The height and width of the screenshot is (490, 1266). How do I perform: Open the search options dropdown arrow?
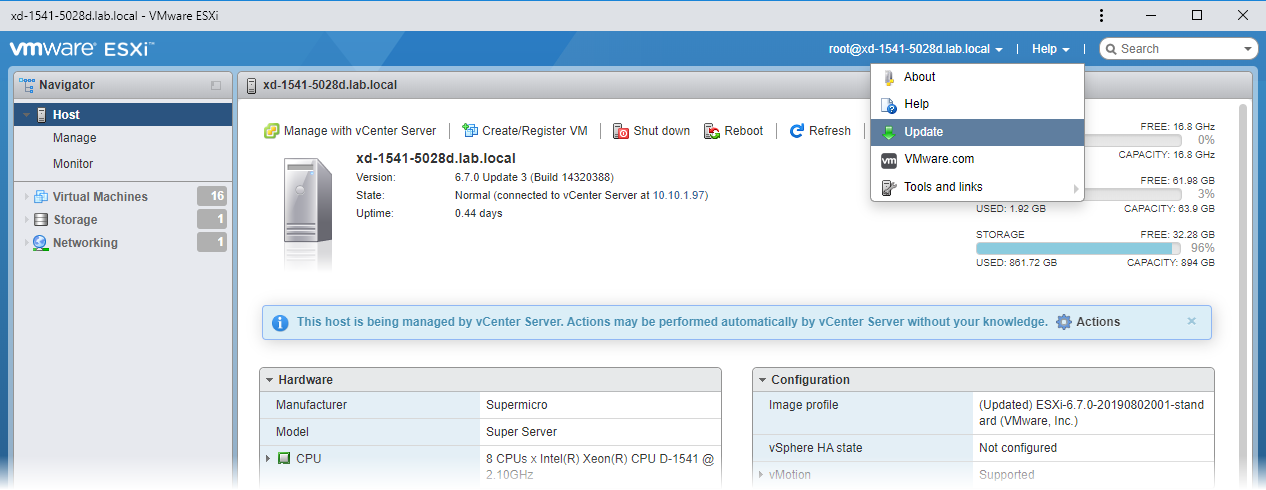point(1248,49)
